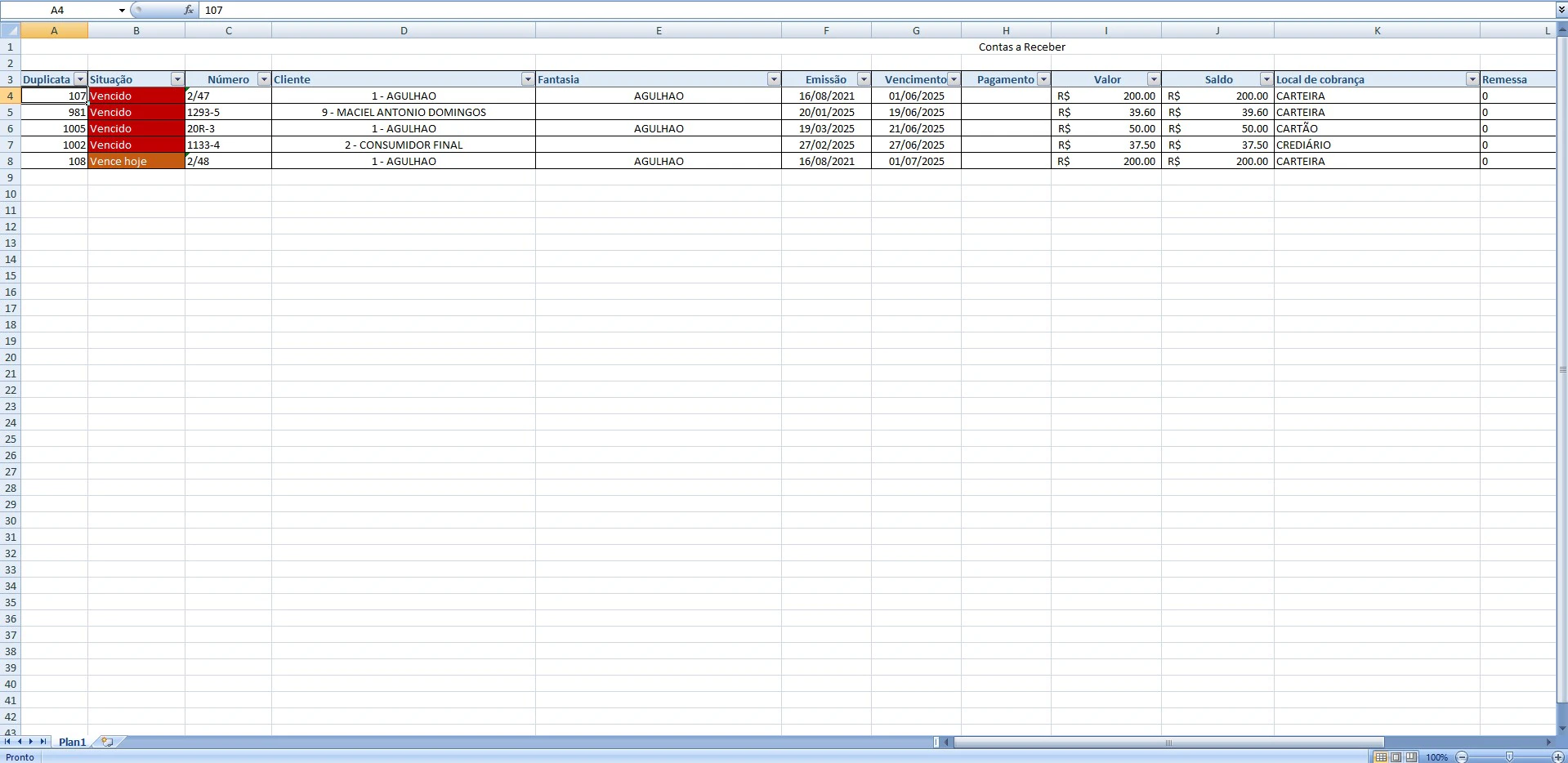Select the cell labeled Vence hoje
This screenshot has height=763, width=1568.
(x=136, y=161)
